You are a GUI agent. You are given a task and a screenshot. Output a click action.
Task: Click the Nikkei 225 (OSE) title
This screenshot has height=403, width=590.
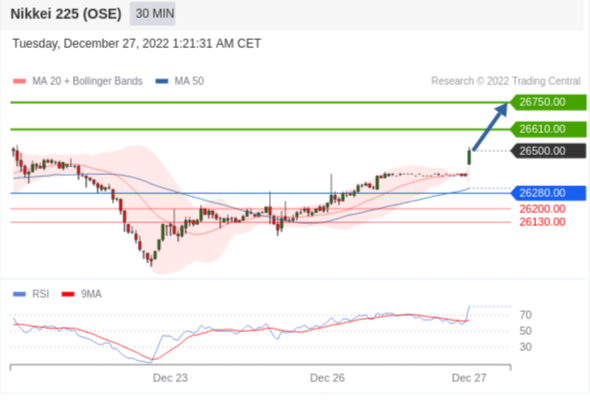pyautogui.click(x=66, y=14)
